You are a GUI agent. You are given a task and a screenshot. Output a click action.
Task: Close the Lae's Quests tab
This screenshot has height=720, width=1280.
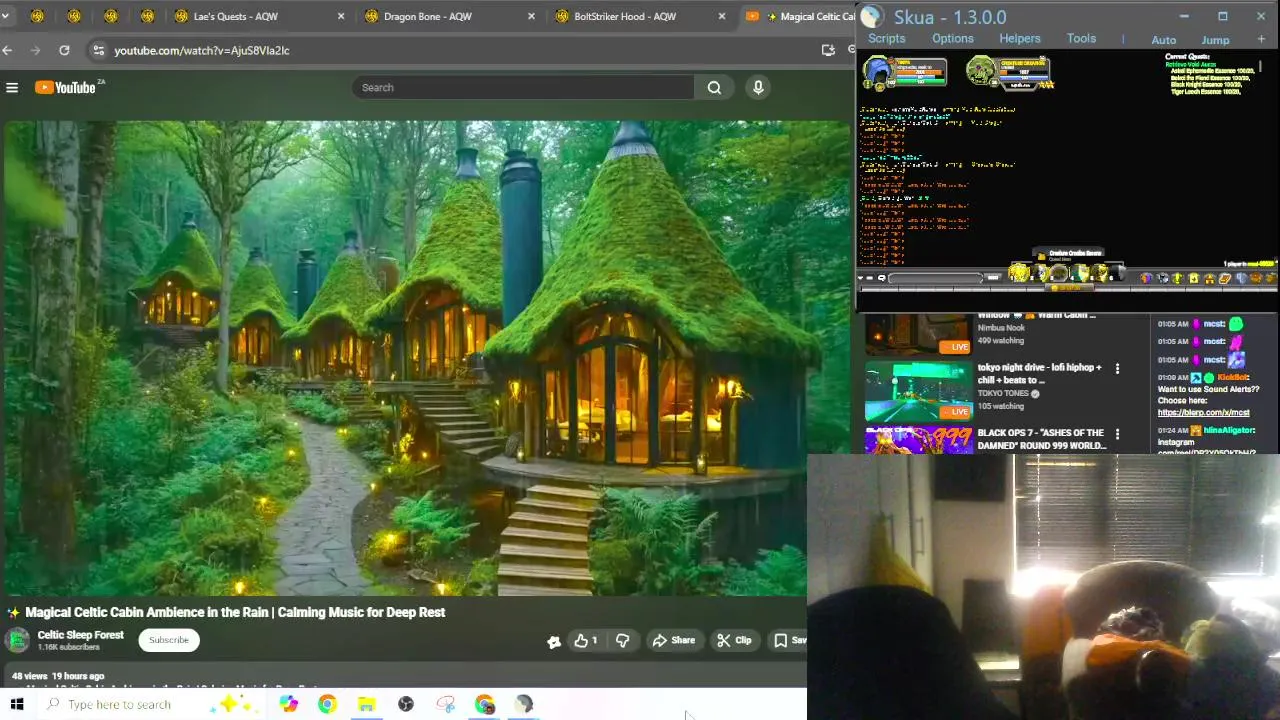(341, 16)
